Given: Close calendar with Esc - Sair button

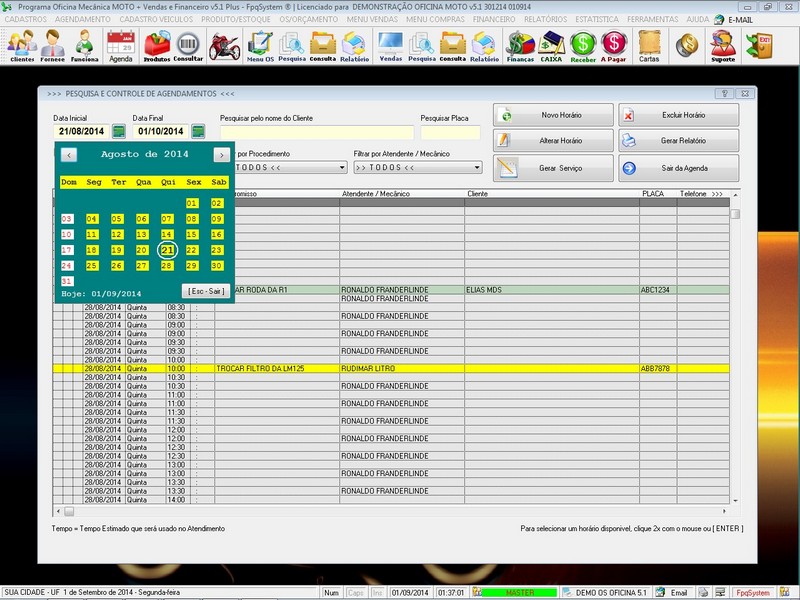Looking at the screenshot, I should (x=207, y=290).
